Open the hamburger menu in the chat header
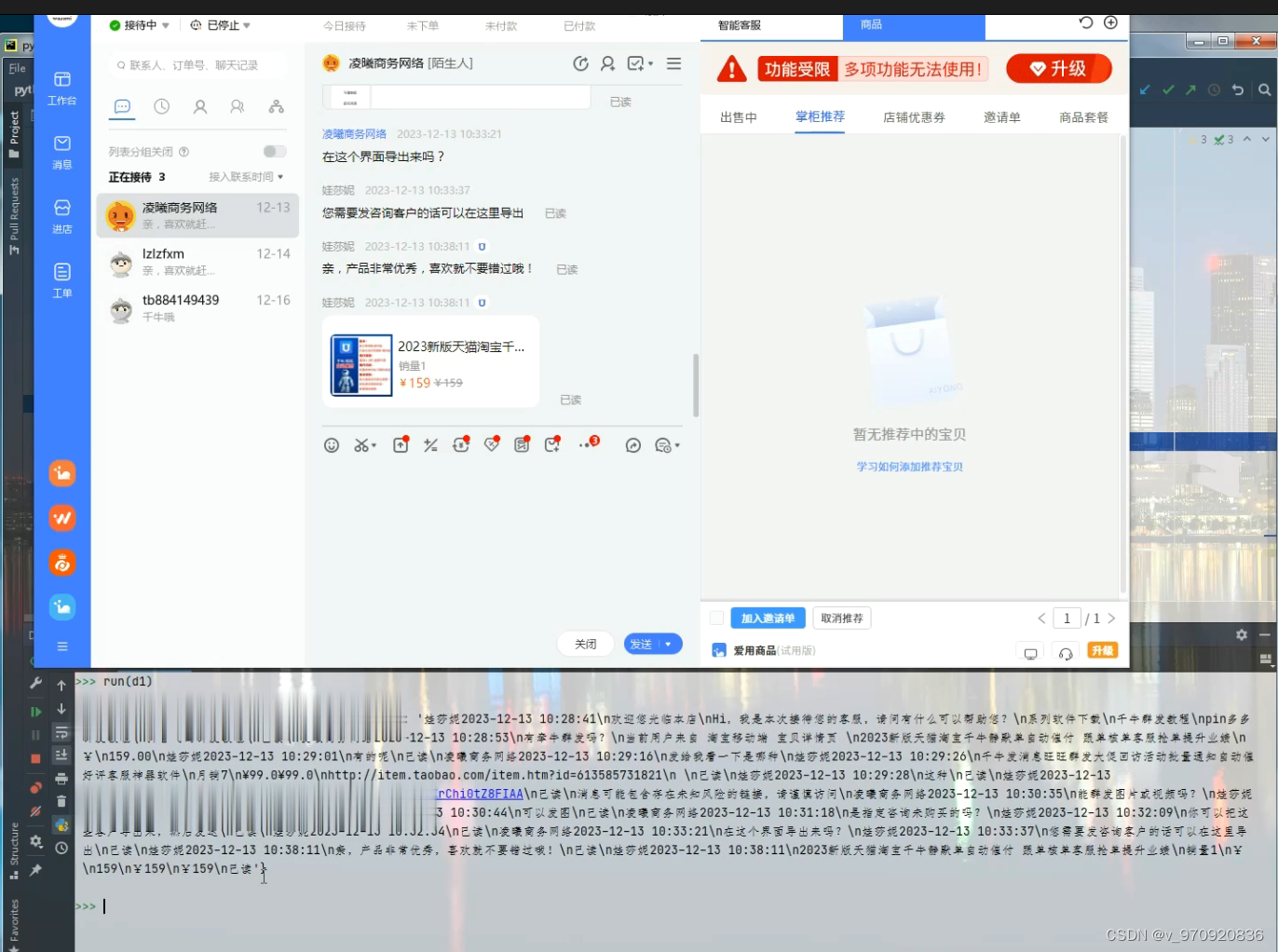Image resolution: width=1278 pixels, height=952 pixels. (673, 63)
